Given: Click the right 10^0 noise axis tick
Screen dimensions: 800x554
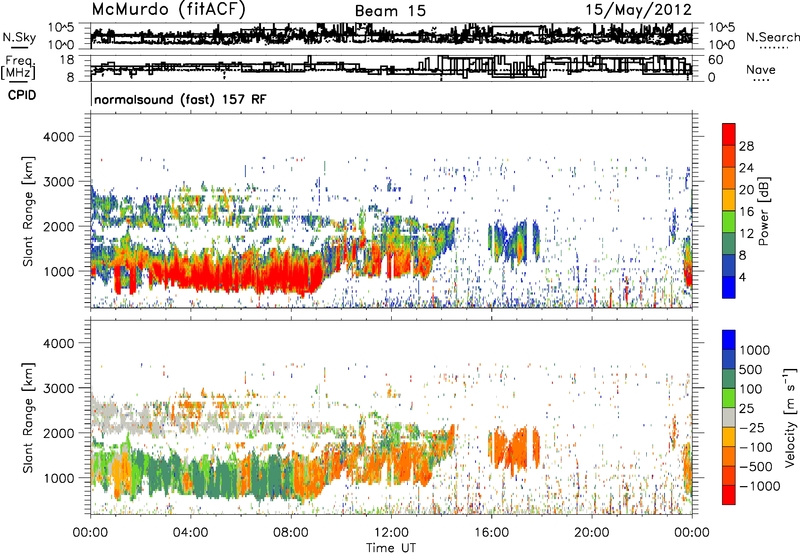Looking at the screenshot, I should click(x=722, y=45).
